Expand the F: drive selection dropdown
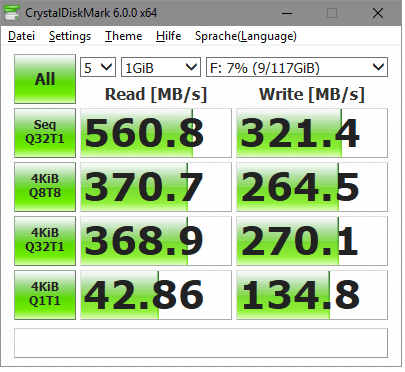Image resolution: width=405 pixels, height=372 pixels. point(297,67)
